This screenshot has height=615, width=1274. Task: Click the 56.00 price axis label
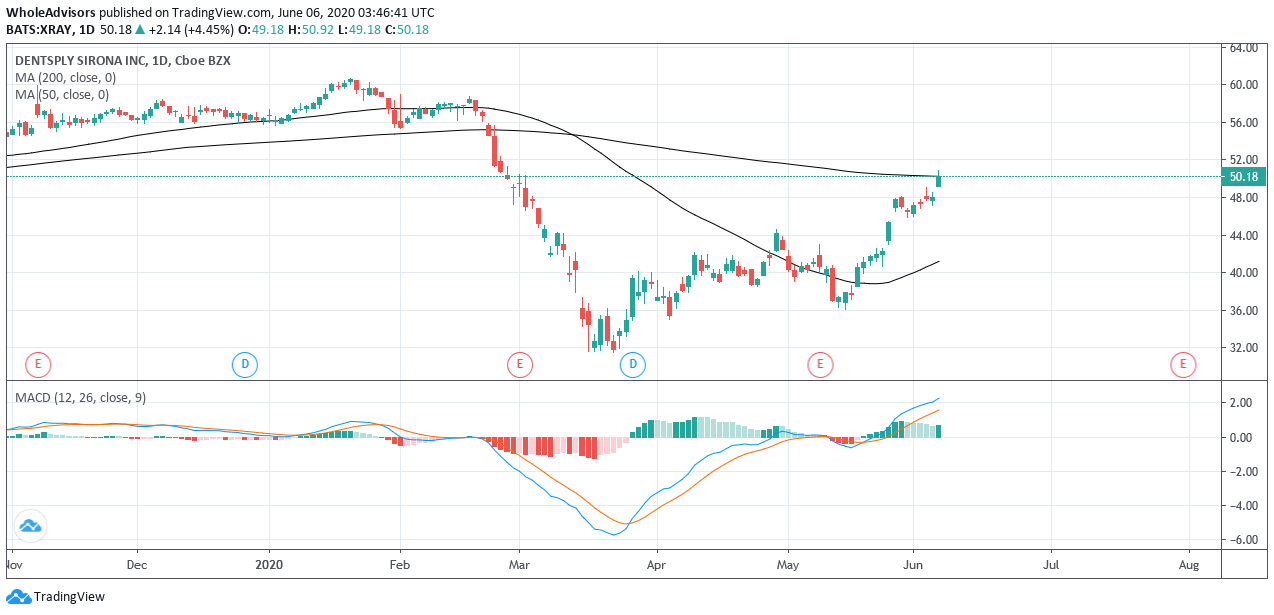[x=1242, y=123]
